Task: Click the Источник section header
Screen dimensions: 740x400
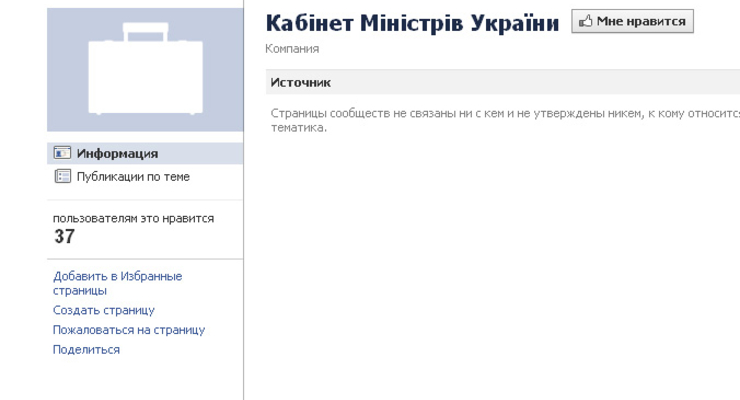Action: (x=503, y=82)
